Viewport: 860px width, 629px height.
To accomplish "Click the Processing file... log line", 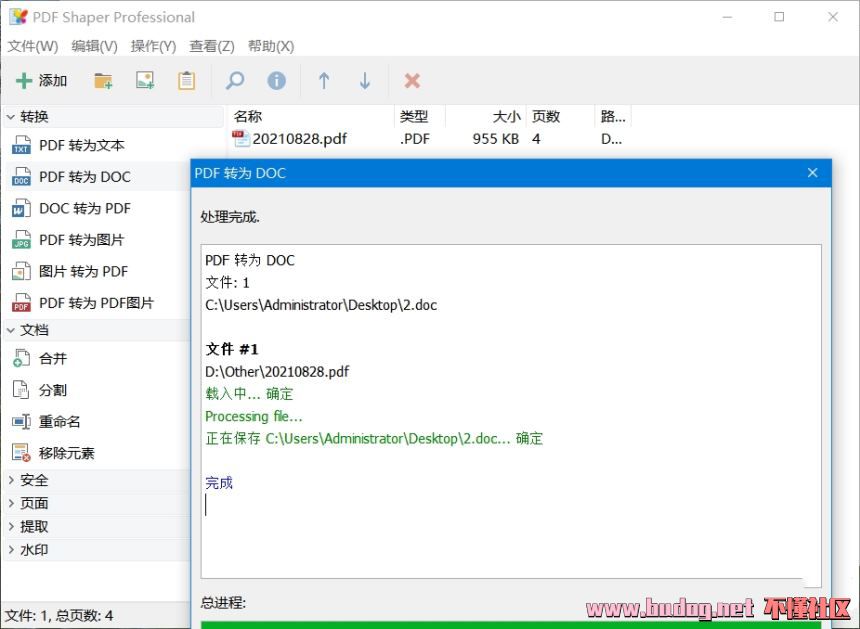I will pos(254,416).
